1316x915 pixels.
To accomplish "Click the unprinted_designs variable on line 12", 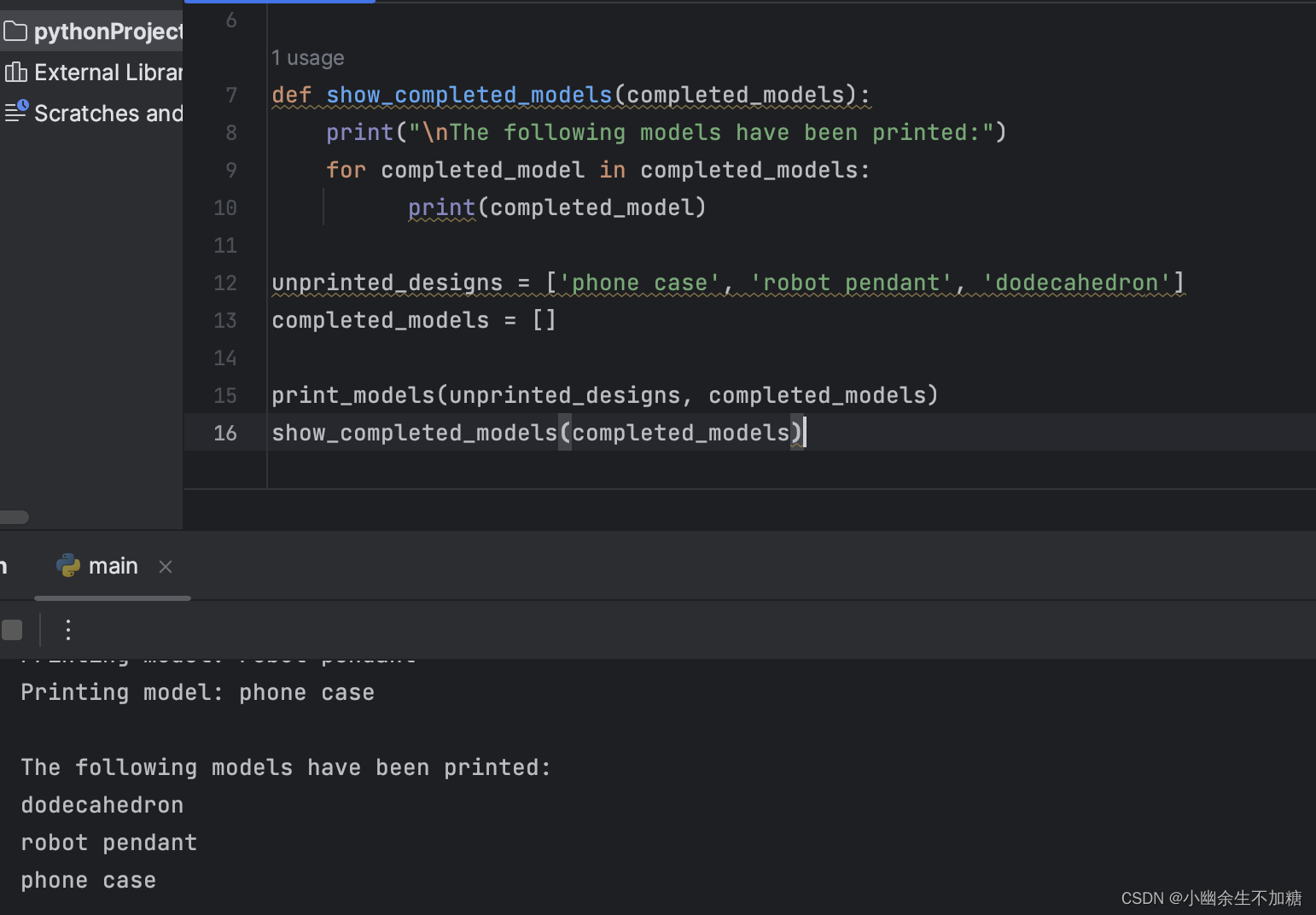I will click(x=387, y=283).
